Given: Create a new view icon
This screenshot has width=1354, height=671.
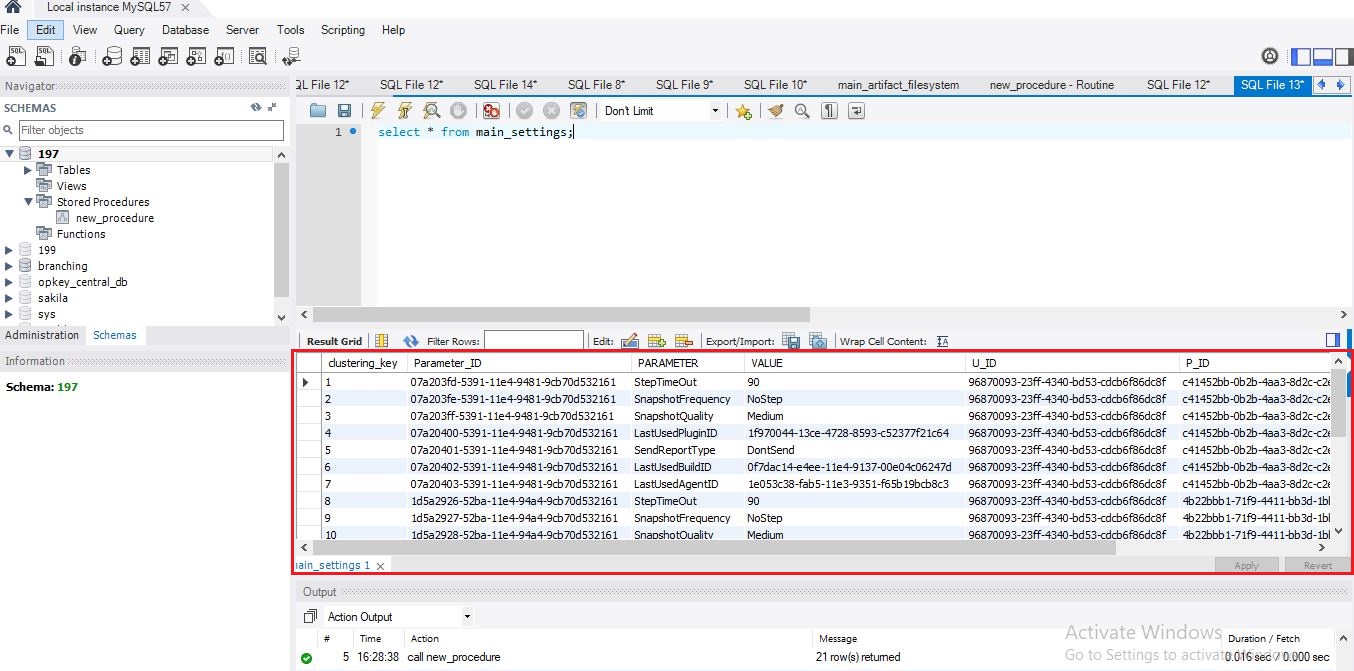Looking at the screenshot, I should [x=169, y=56].
